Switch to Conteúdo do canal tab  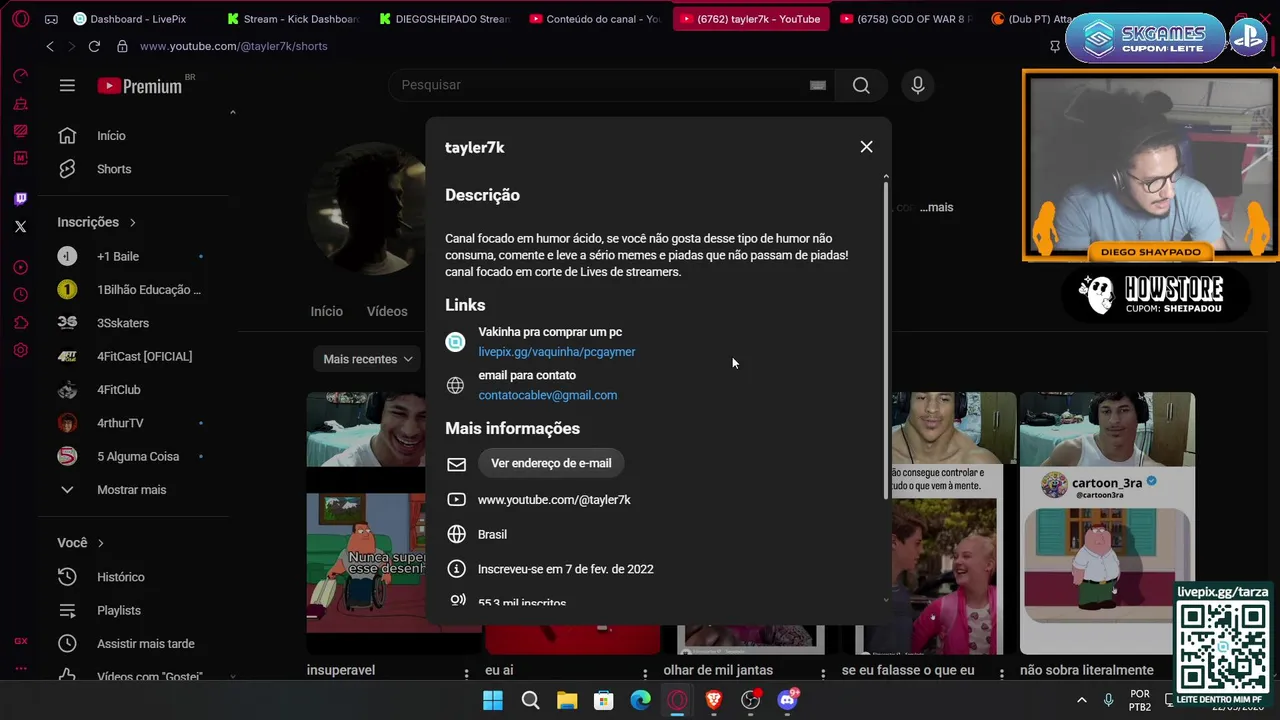596,19
